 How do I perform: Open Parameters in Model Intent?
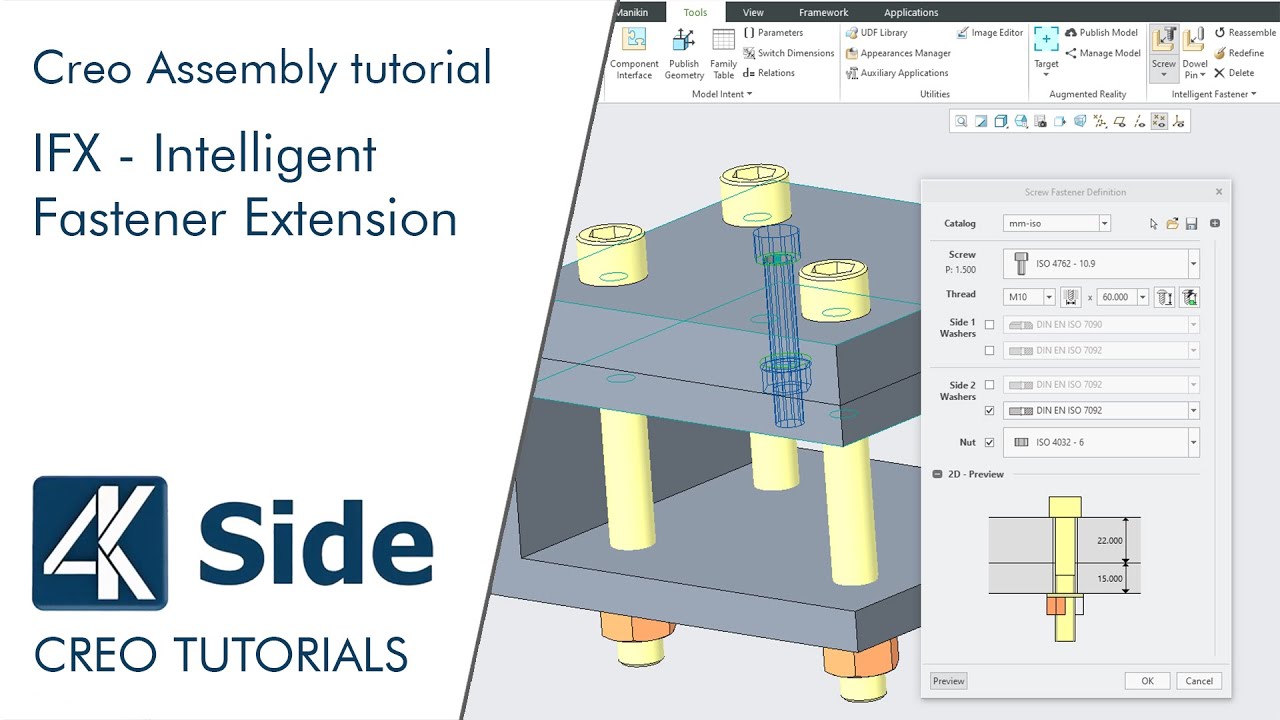(773, 33)
